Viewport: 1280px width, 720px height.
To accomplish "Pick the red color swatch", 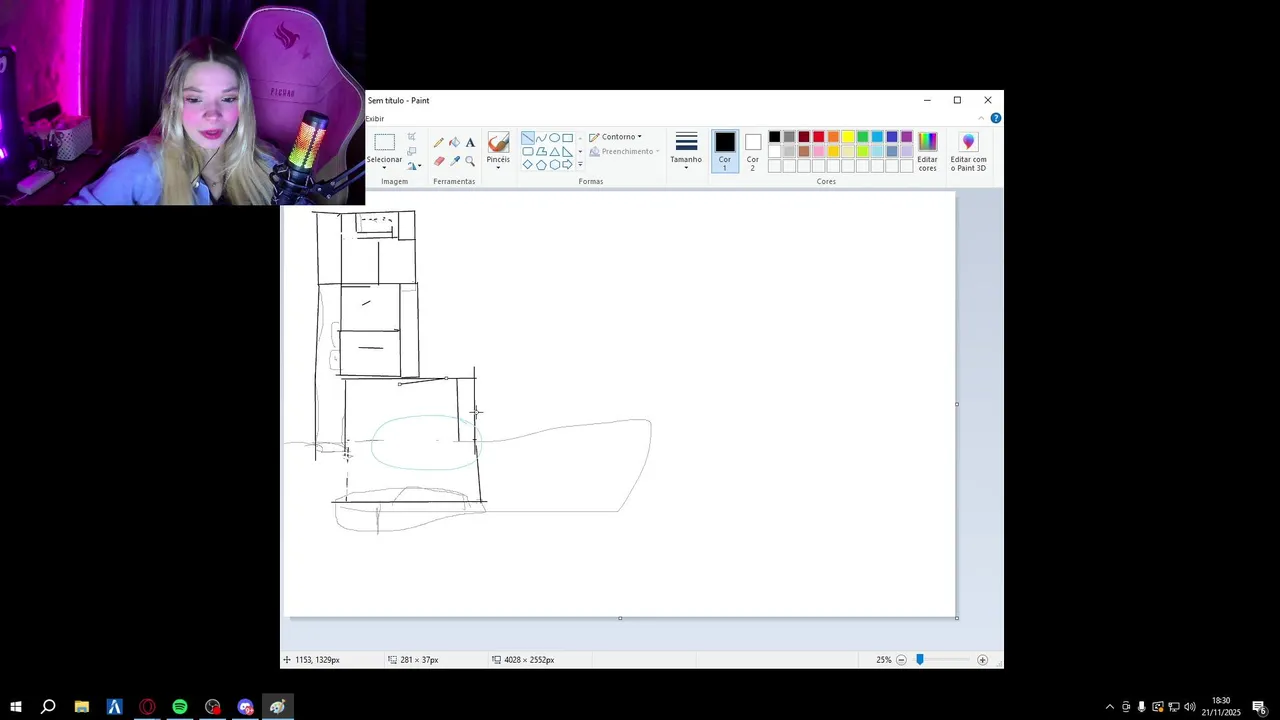I will [x=819, y=137].
